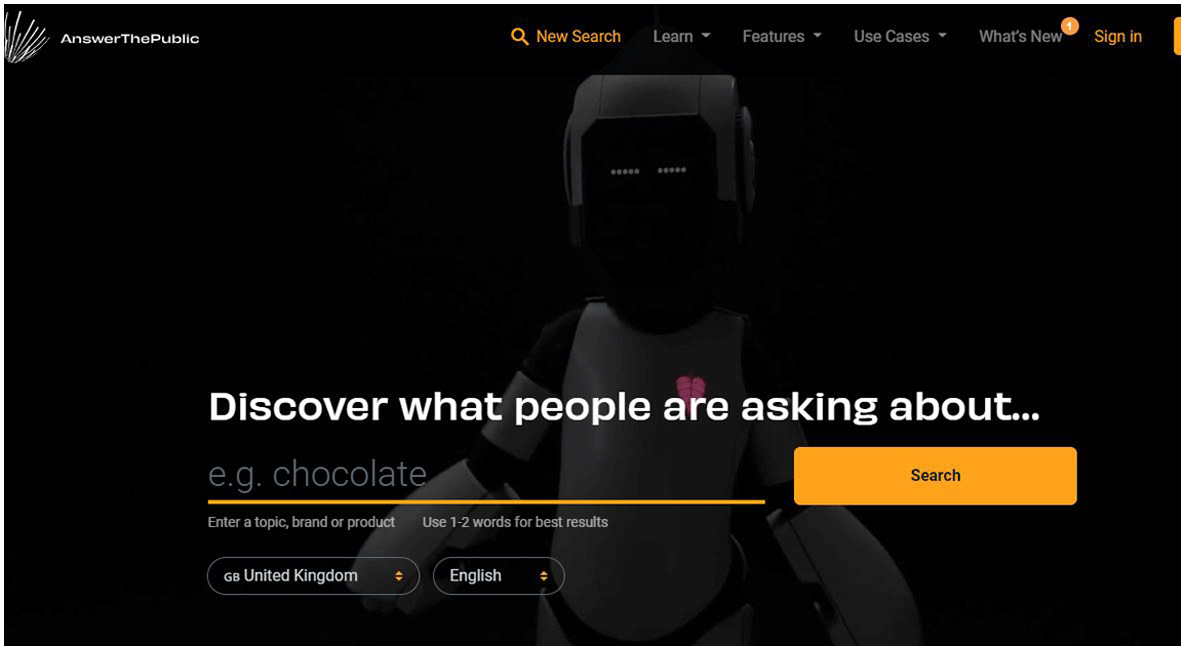The width and height of the screenshot is (1185, 650).
Task: Click the up-down arrows in the English selector
Action: [x=543, y=576]
